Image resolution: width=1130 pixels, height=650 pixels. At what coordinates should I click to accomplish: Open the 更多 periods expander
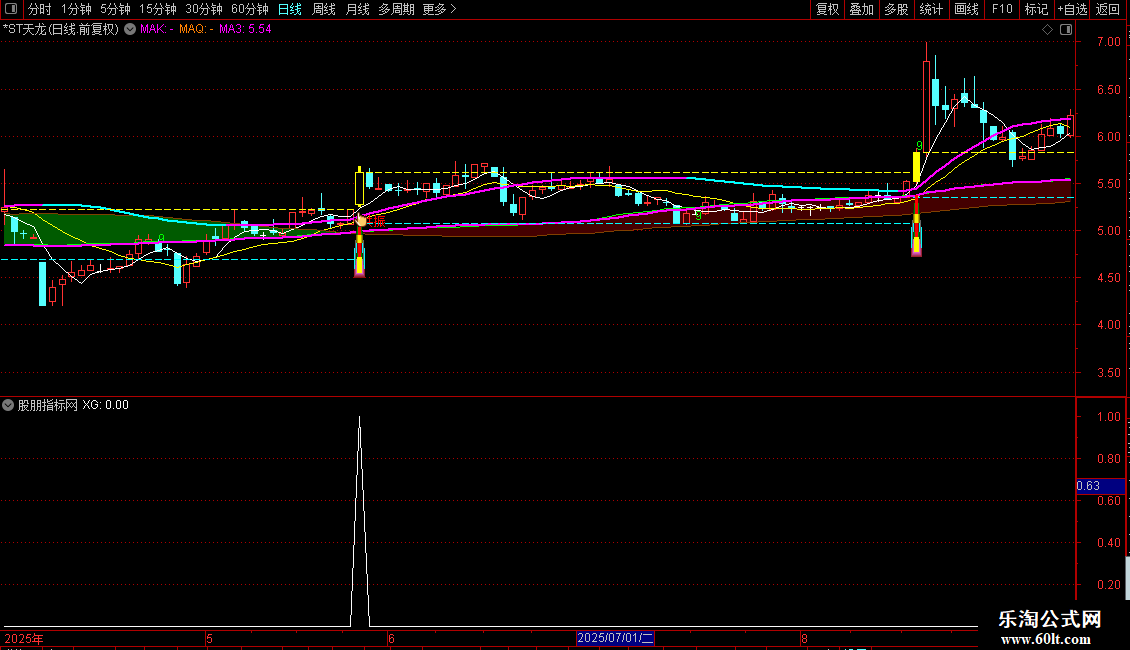439,9
